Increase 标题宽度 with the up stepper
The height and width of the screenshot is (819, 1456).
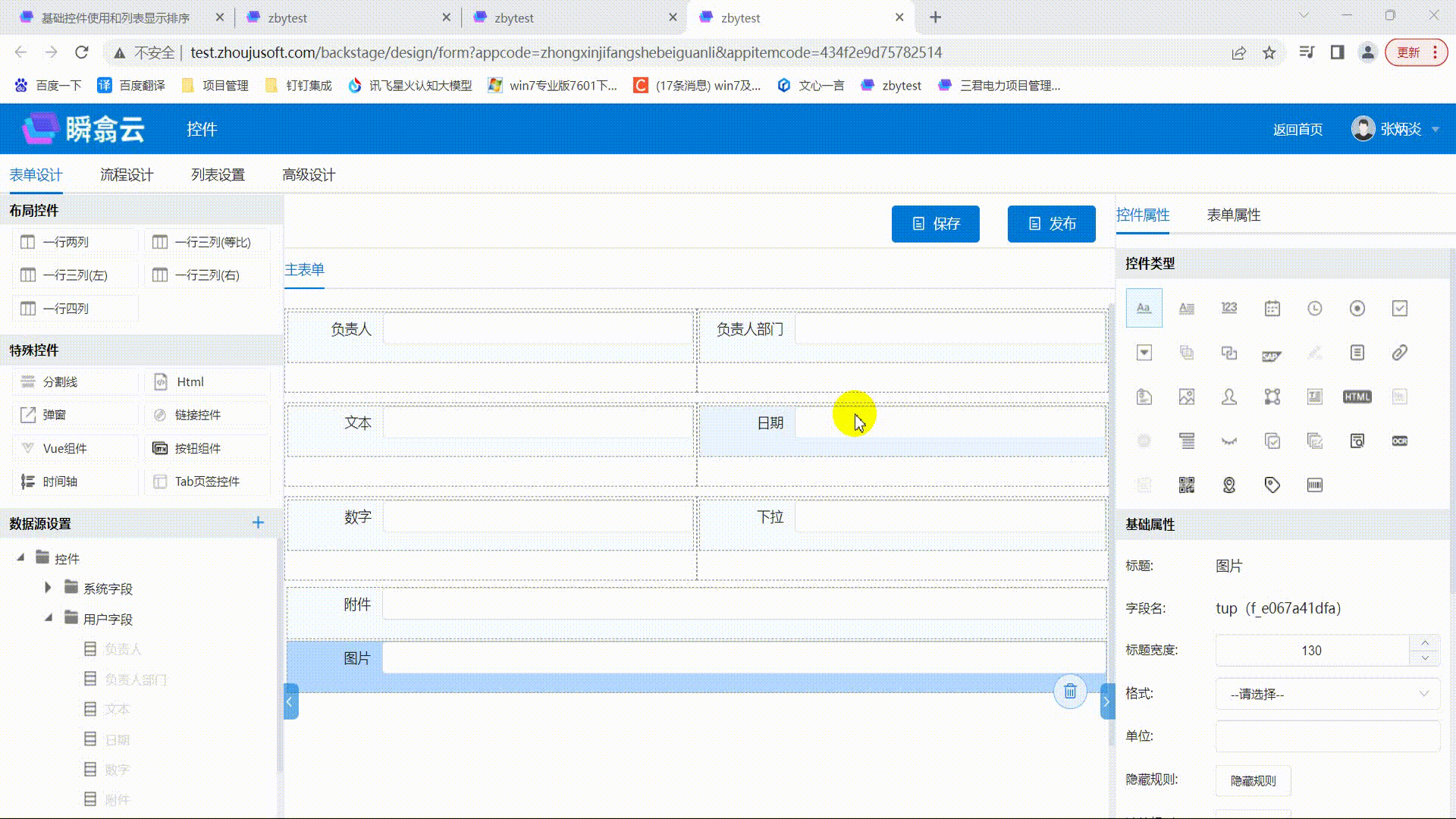[1425, 643]
